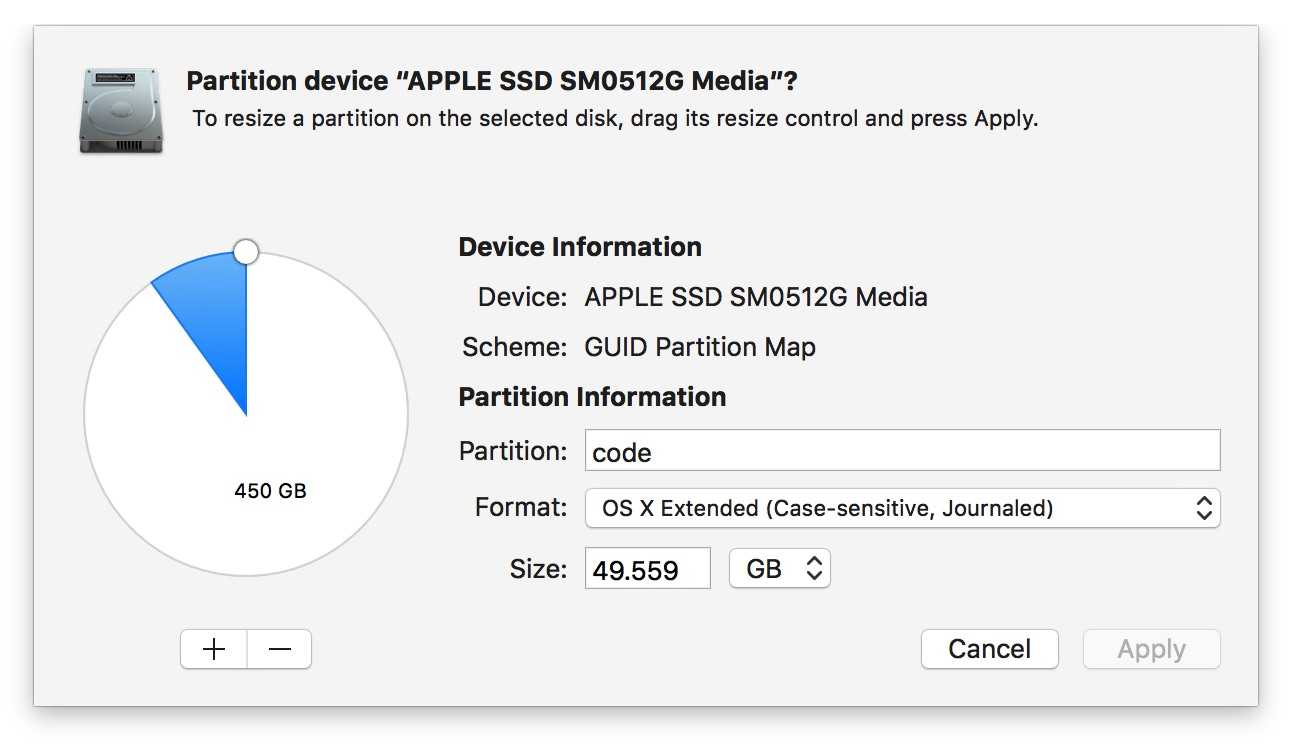Viewport: 1292px width, 748px height.
Task: Click the Apply button
Action: tap(1152, 649)
